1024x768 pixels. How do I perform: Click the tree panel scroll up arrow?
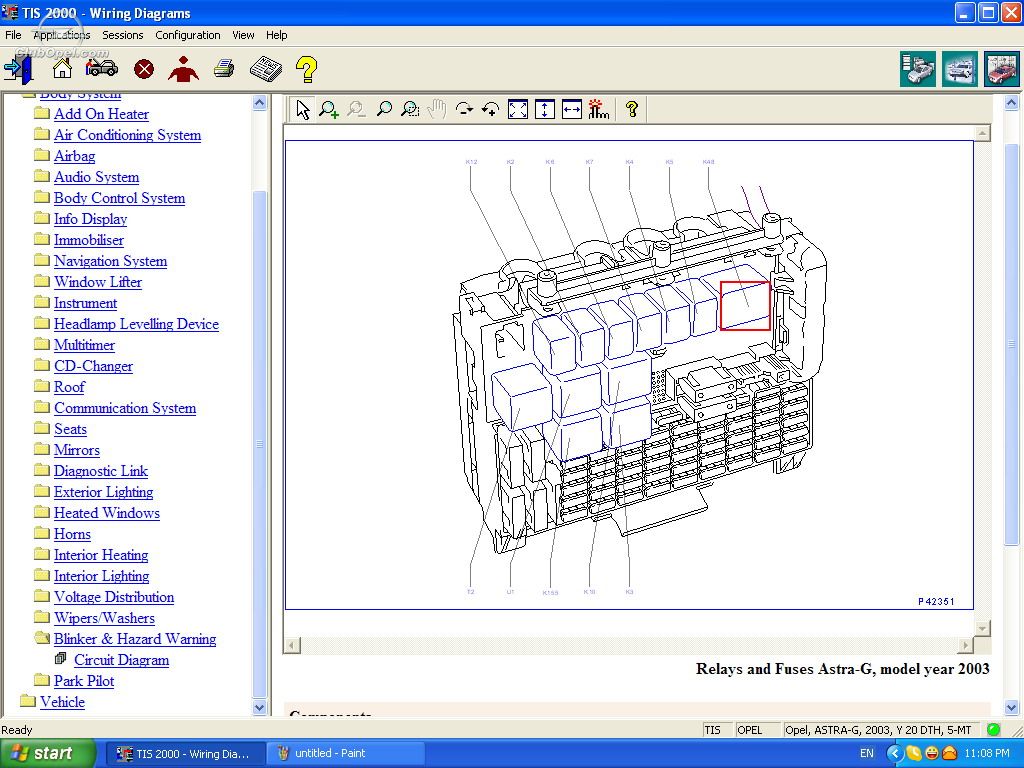point(259,103)
